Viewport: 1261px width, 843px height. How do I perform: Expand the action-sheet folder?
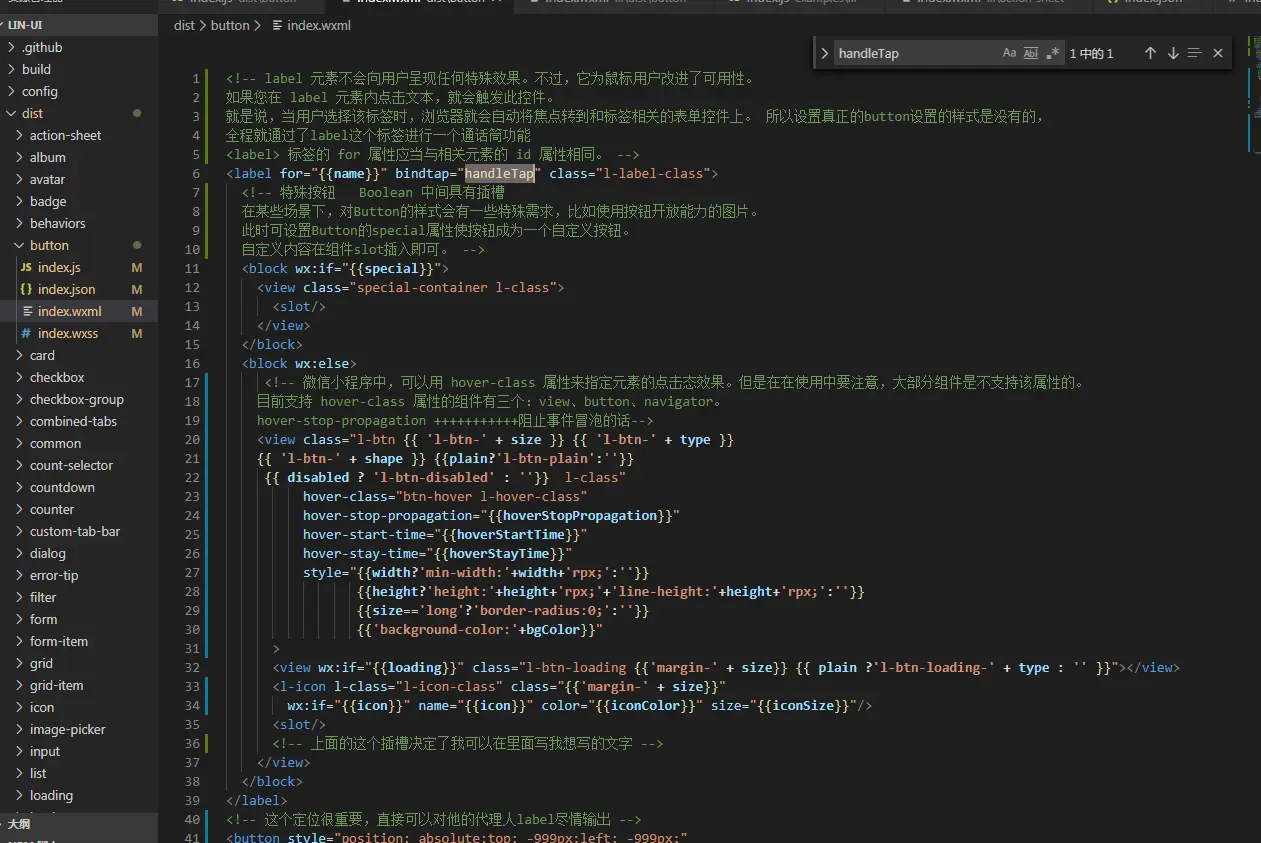79,135
